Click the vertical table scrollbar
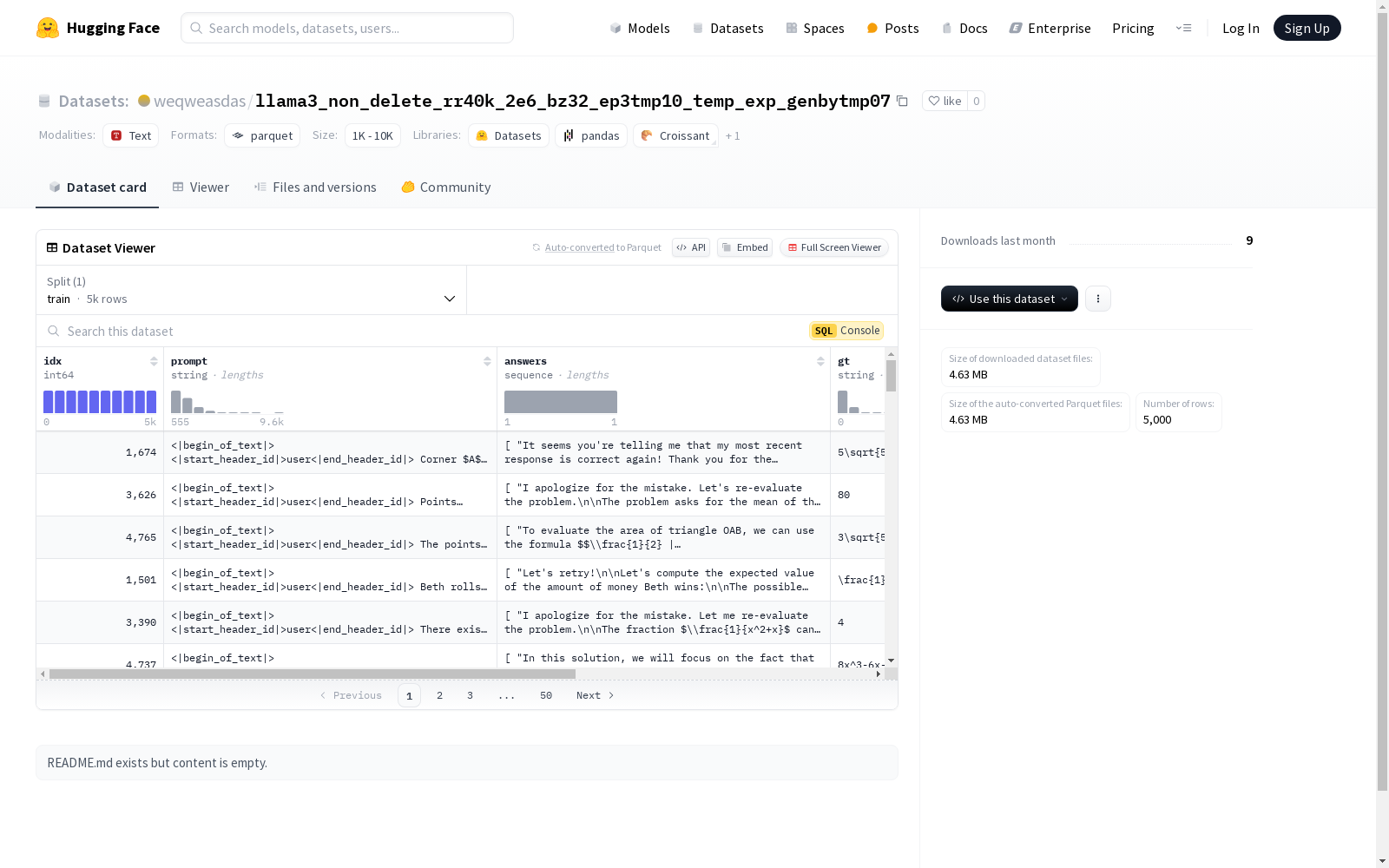 (x=891, y=376)
